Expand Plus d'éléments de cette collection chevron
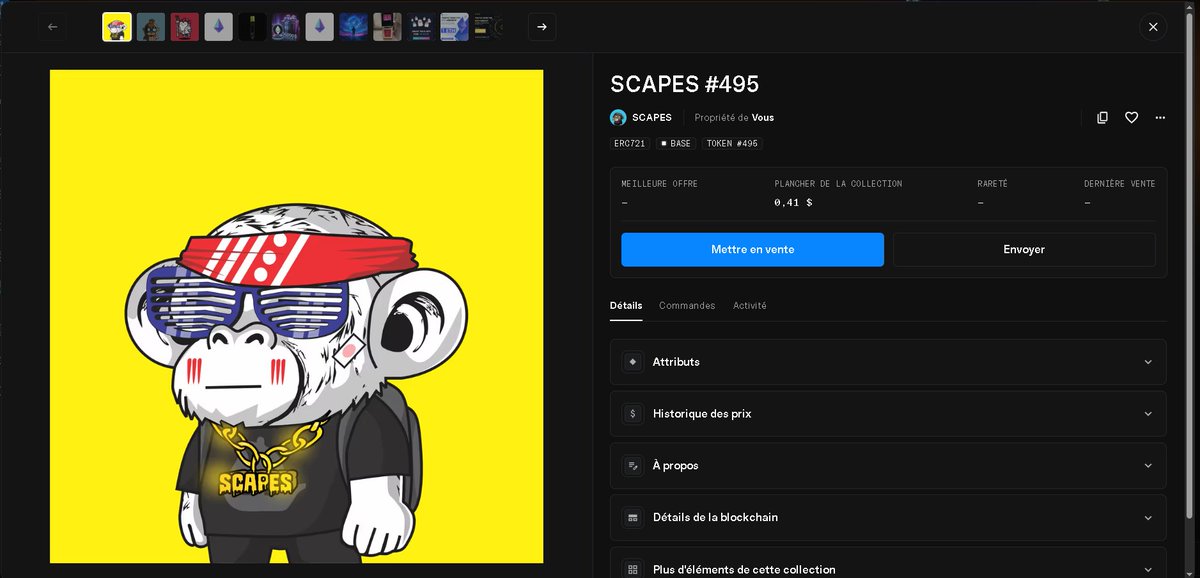Image resolution: width=1200 pixels, height=578 pixels. (1148, 569)
